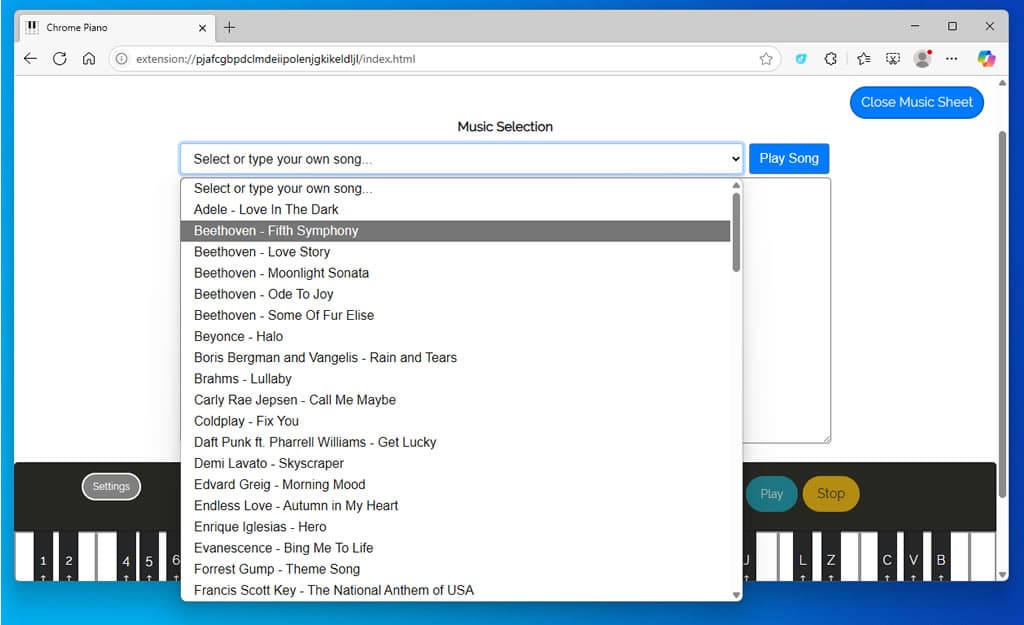Pick Carly Rae Jepsen - Call Me Maybe
The width and height of the screenshot is (1024, 625).
(x=455, y=400)
